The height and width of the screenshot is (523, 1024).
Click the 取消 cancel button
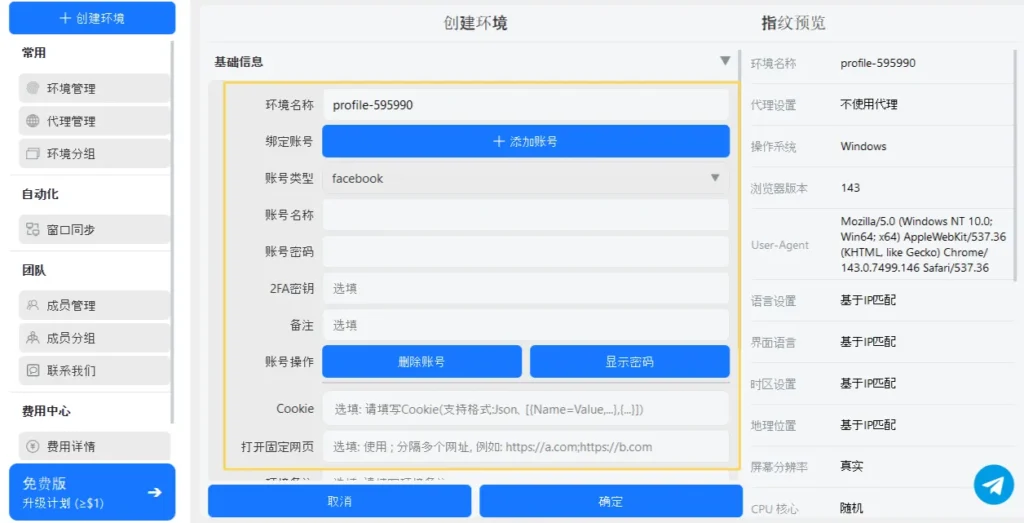[340, 501]
